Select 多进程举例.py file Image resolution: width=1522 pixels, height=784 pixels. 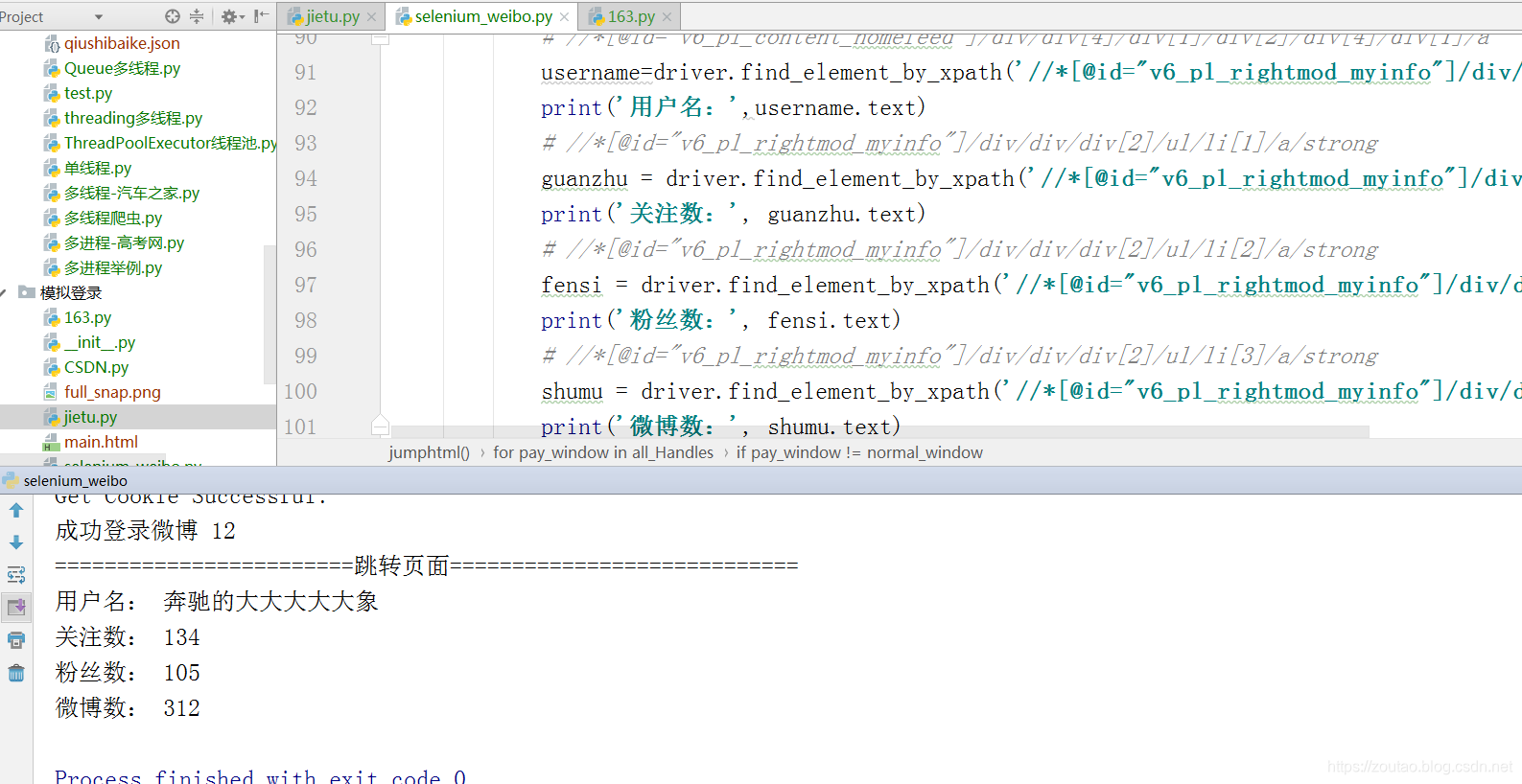(113, 267)
